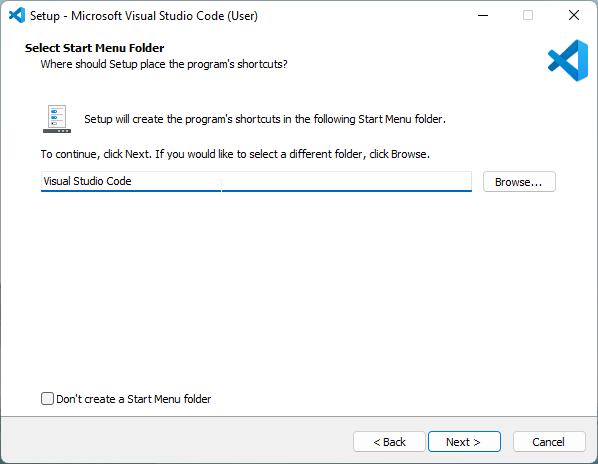Click the "To continue, click Next" instruction text
598x464 pixels.
point(235,154)
